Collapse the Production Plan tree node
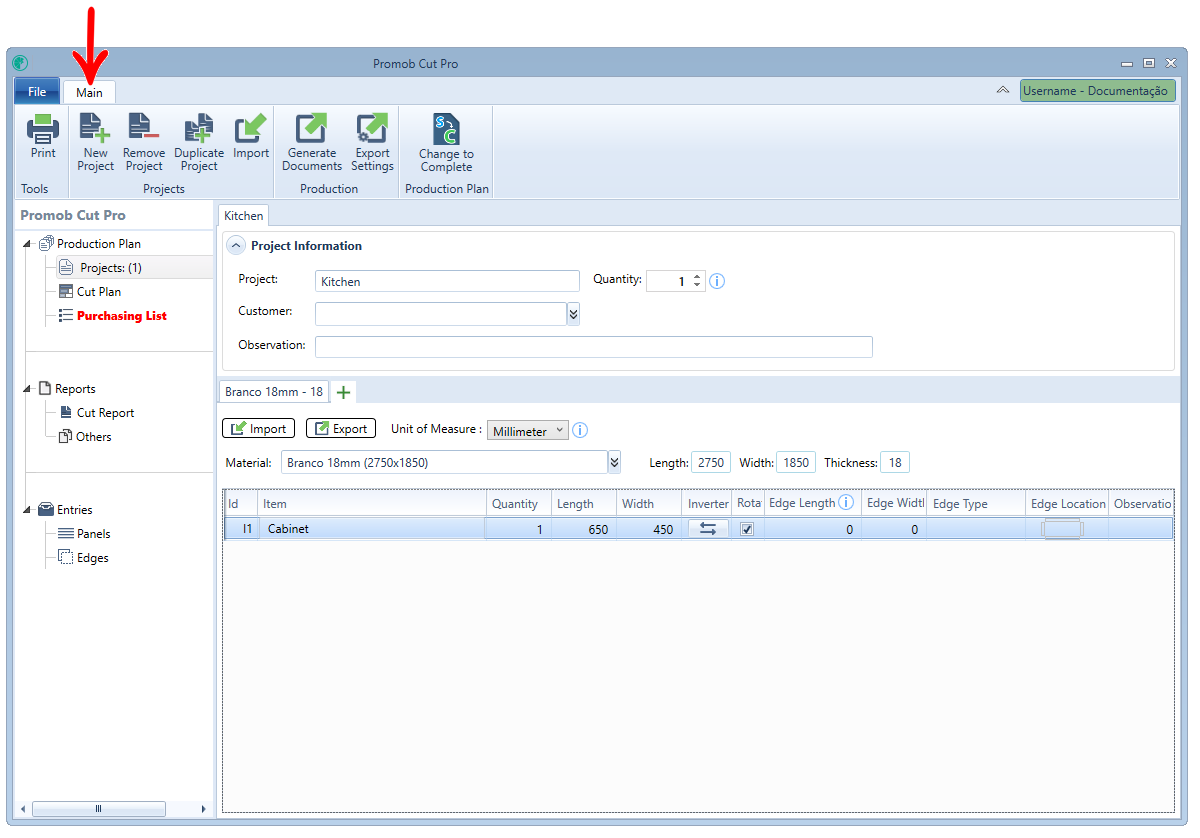Viewport: 1200px width, 838px height. 27,244
